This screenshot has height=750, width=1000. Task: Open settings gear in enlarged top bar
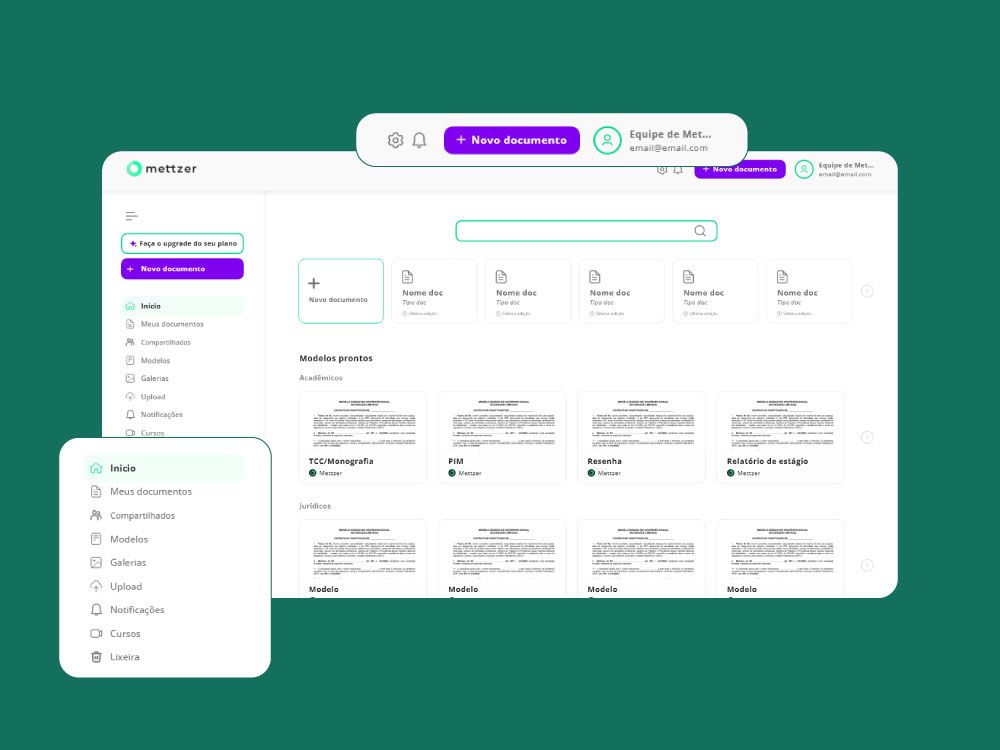pos(395,140)
